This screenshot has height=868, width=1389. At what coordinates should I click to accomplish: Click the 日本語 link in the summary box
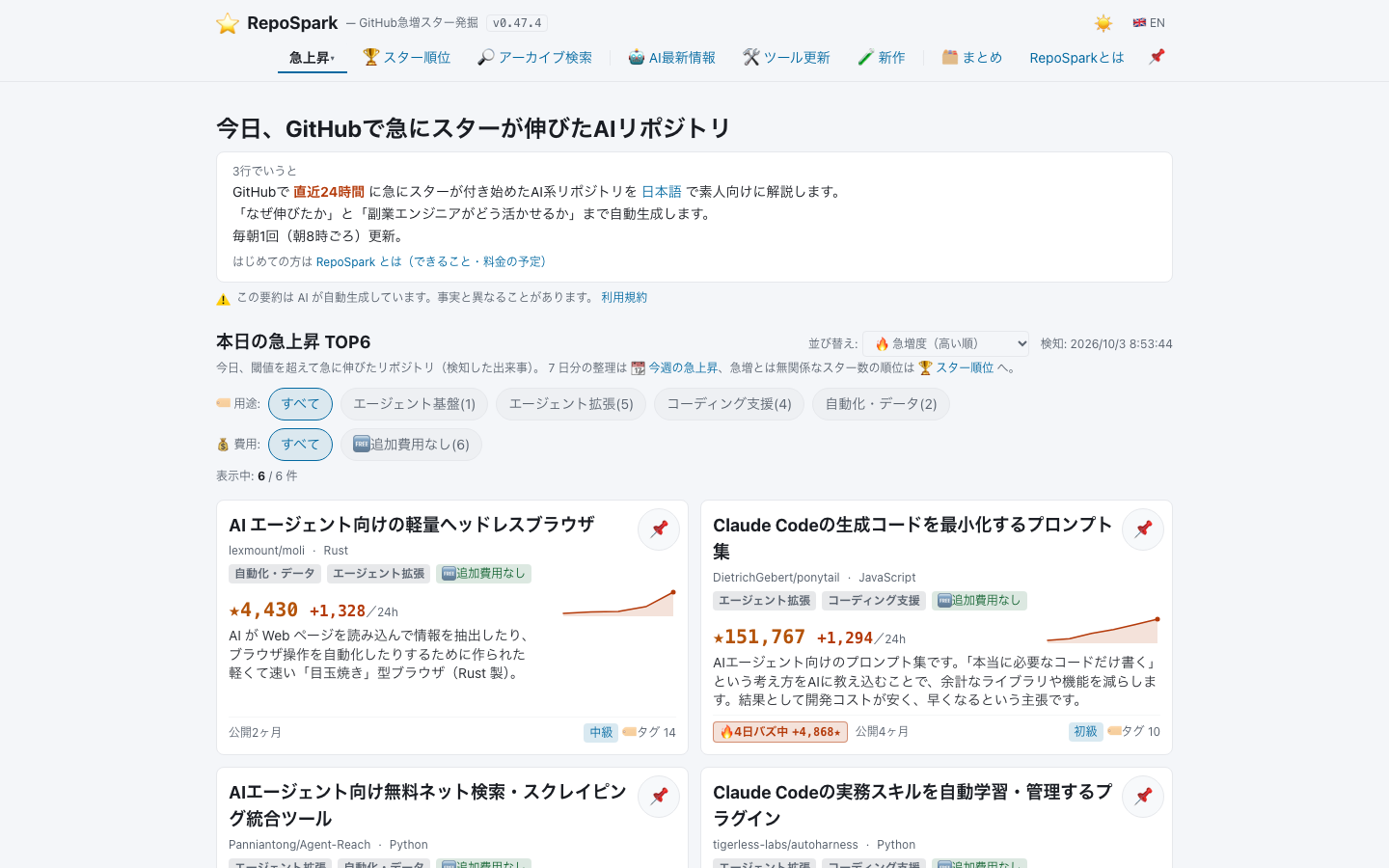pos(662,192)
